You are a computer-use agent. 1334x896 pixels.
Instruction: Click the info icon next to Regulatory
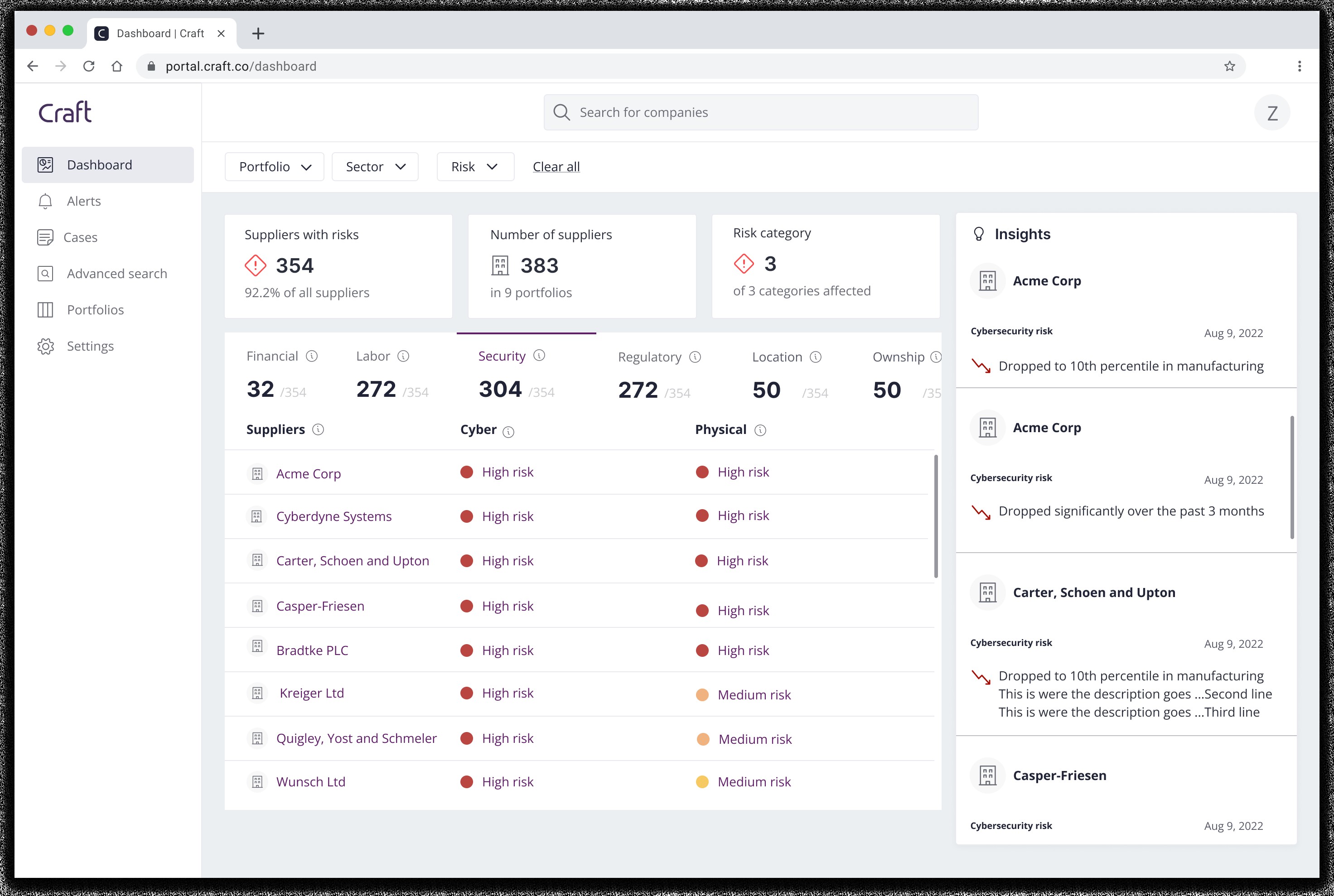tap(695, 357)
